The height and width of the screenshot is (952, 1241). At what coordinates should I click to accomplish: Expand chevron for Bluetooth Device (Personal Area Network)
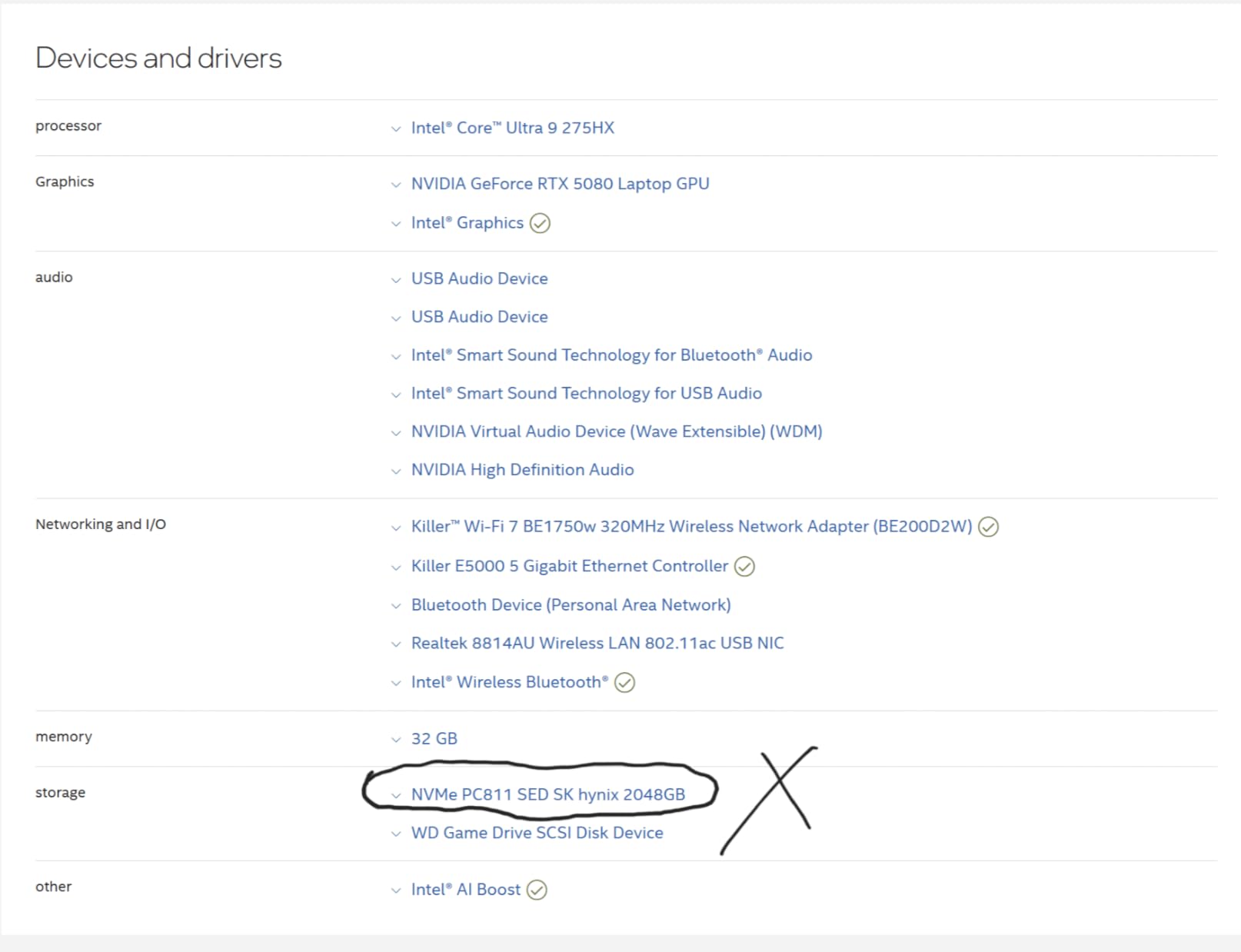click(x=396, y=606)
